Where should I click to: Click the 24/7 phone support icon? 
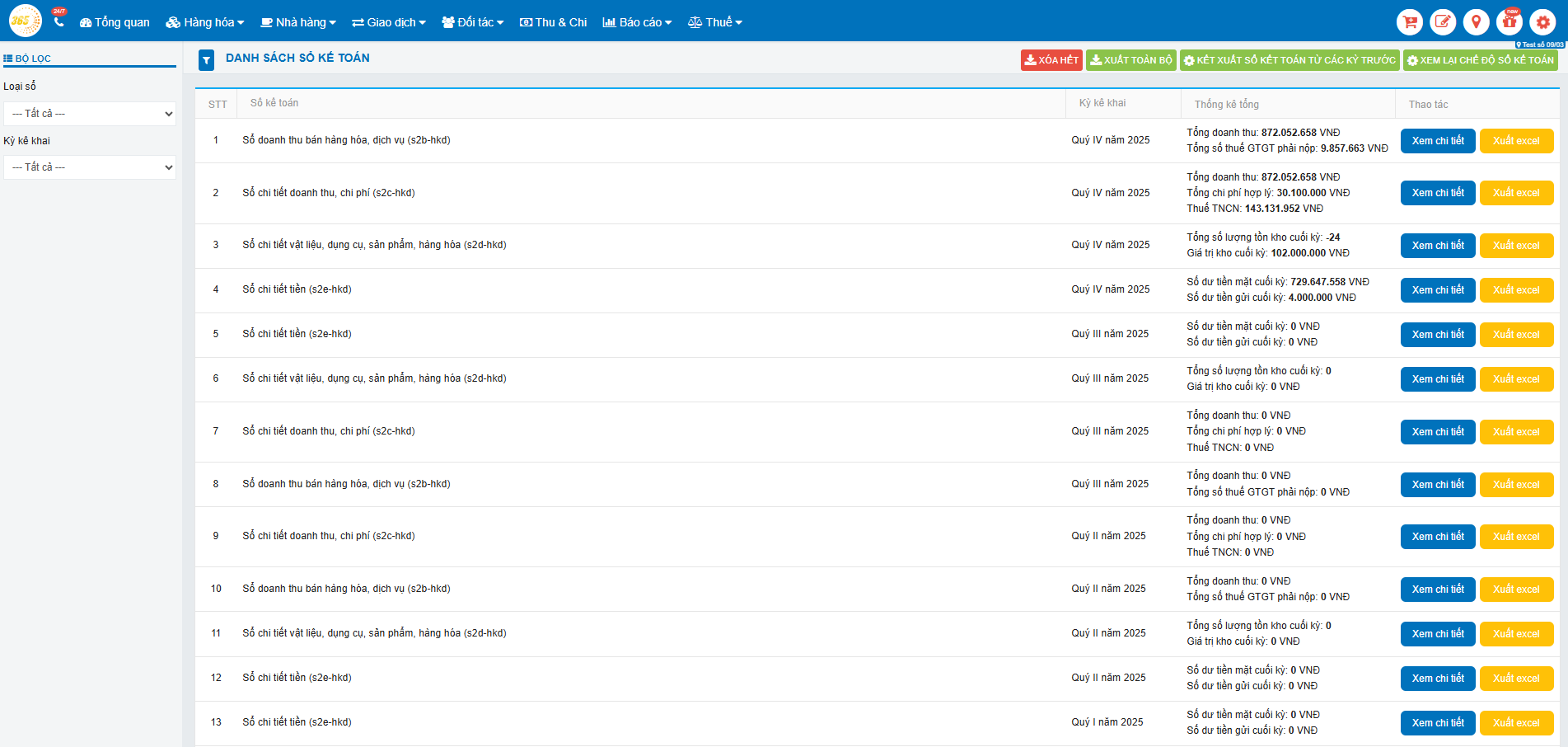coord(59,21)
